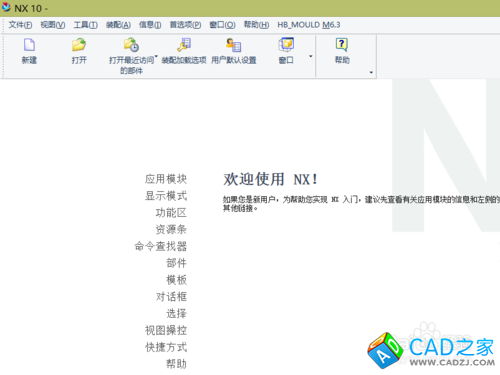Open recently accessed parts (打开最近访问的部件) icon
Image resolution: width=500 pixels, height=375 pixels.
131,45
